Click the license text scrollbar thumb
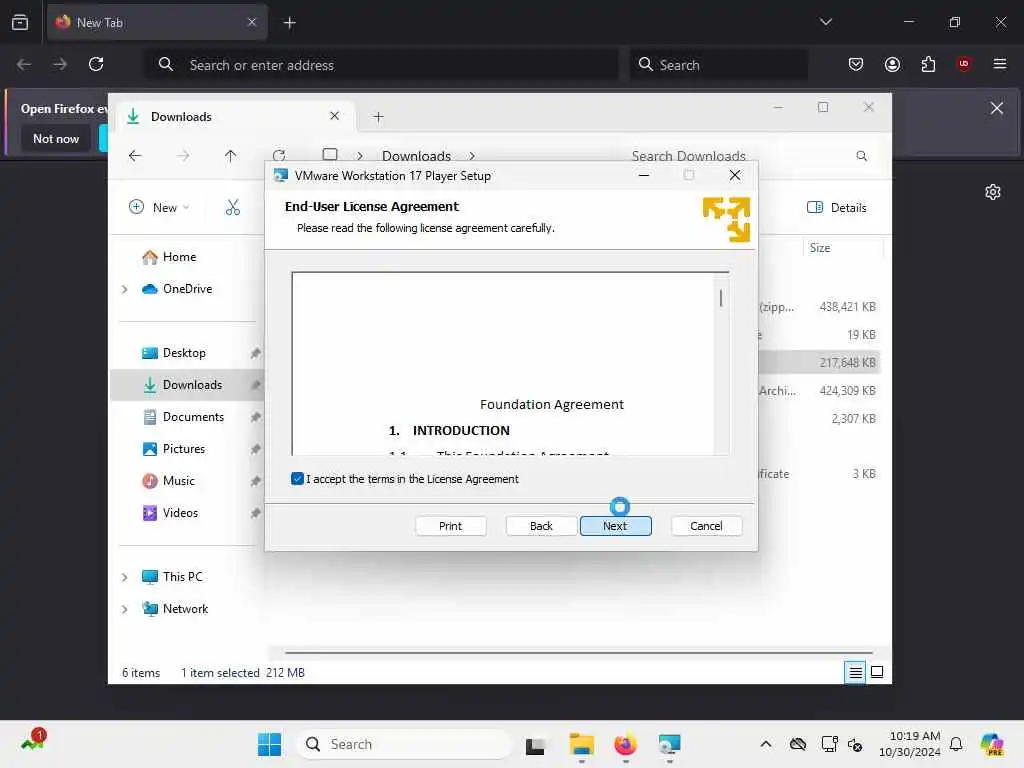Screen dimensions: 1024x768 (721, 298)
